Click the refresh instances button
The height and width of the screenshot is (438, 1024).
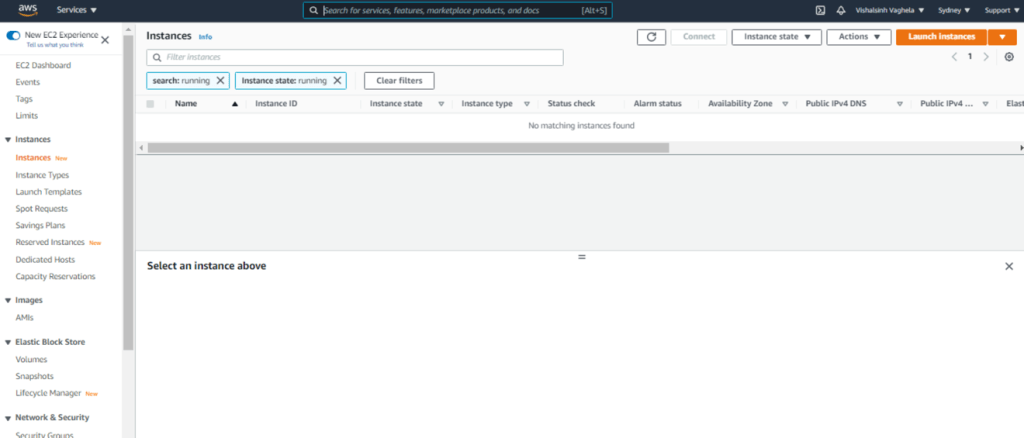tap(651, 37)
